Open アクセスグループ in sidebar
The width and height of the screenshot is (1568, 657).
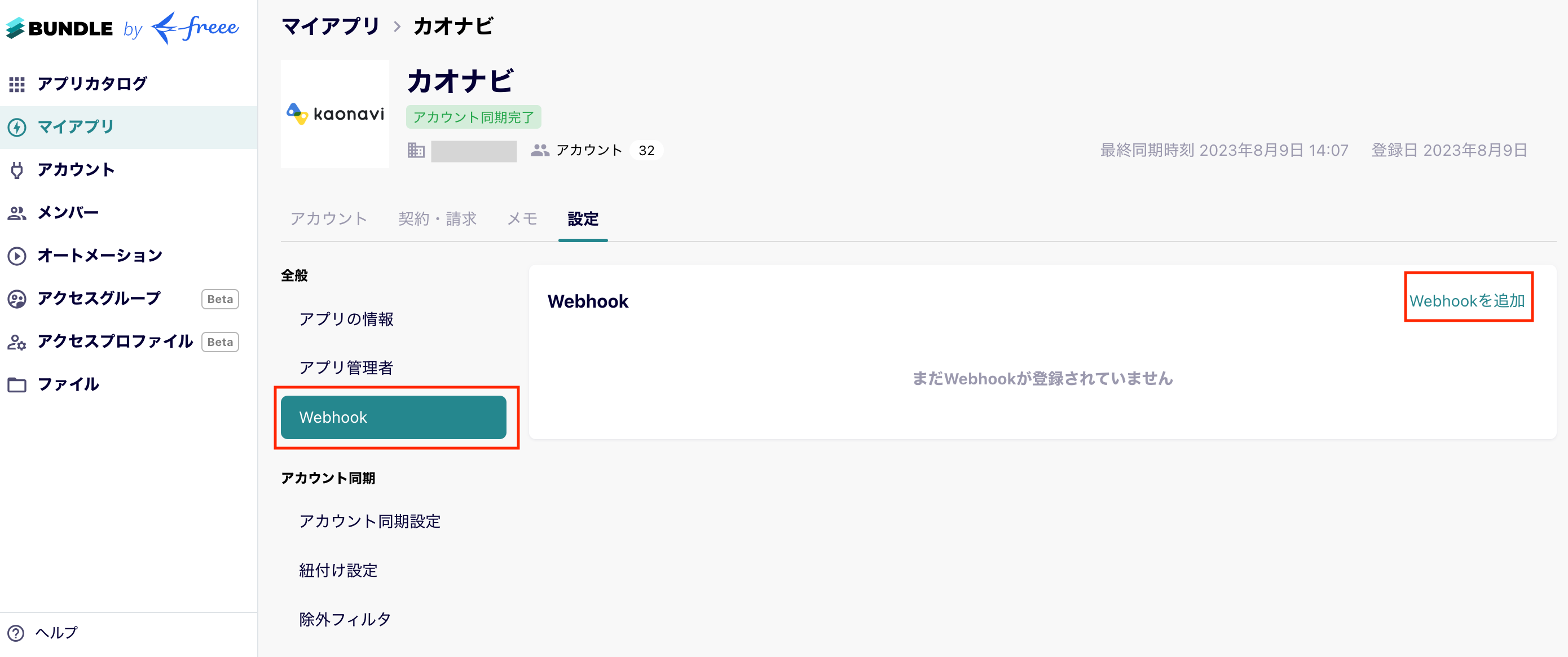pyautogui.click(x=129, y=299)
